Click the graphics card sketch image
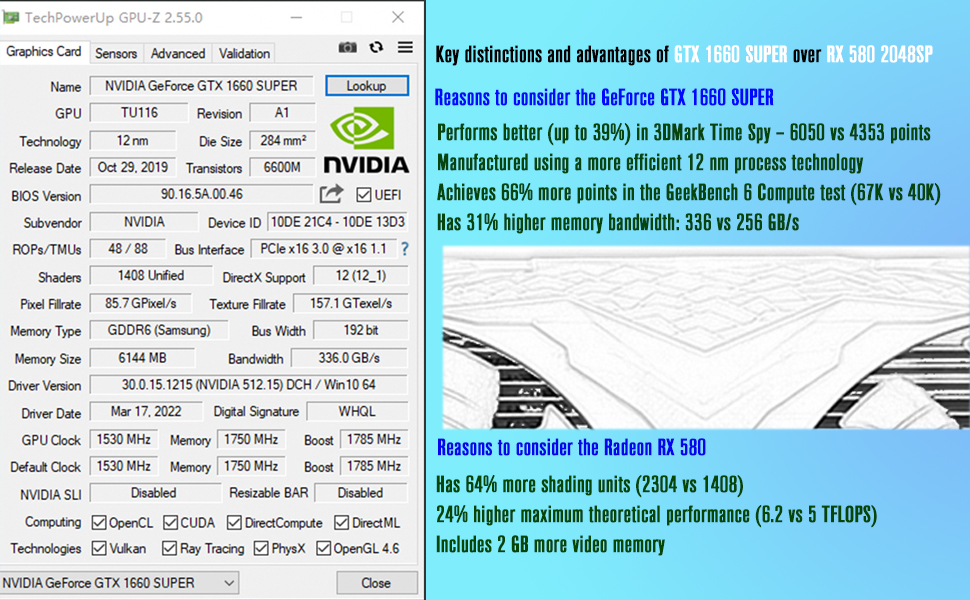 coord(706,338)
